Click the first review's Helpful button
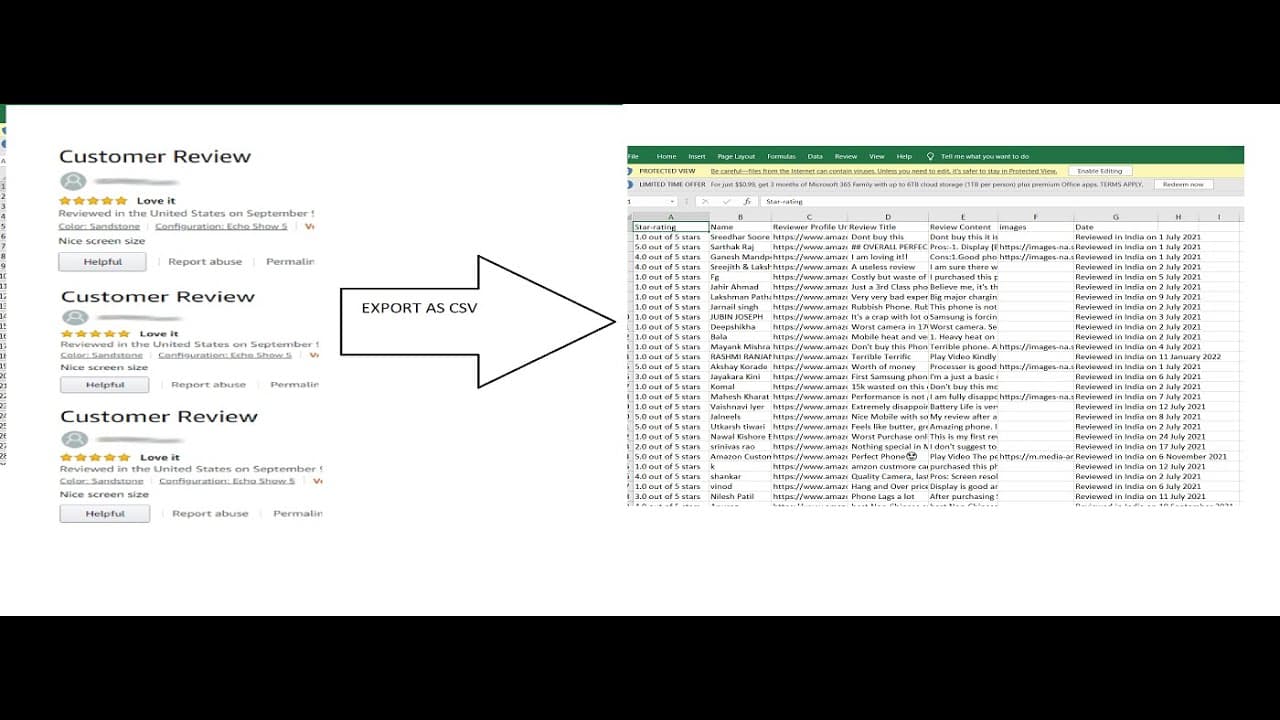1280x720 pixels. click(102, 262)
